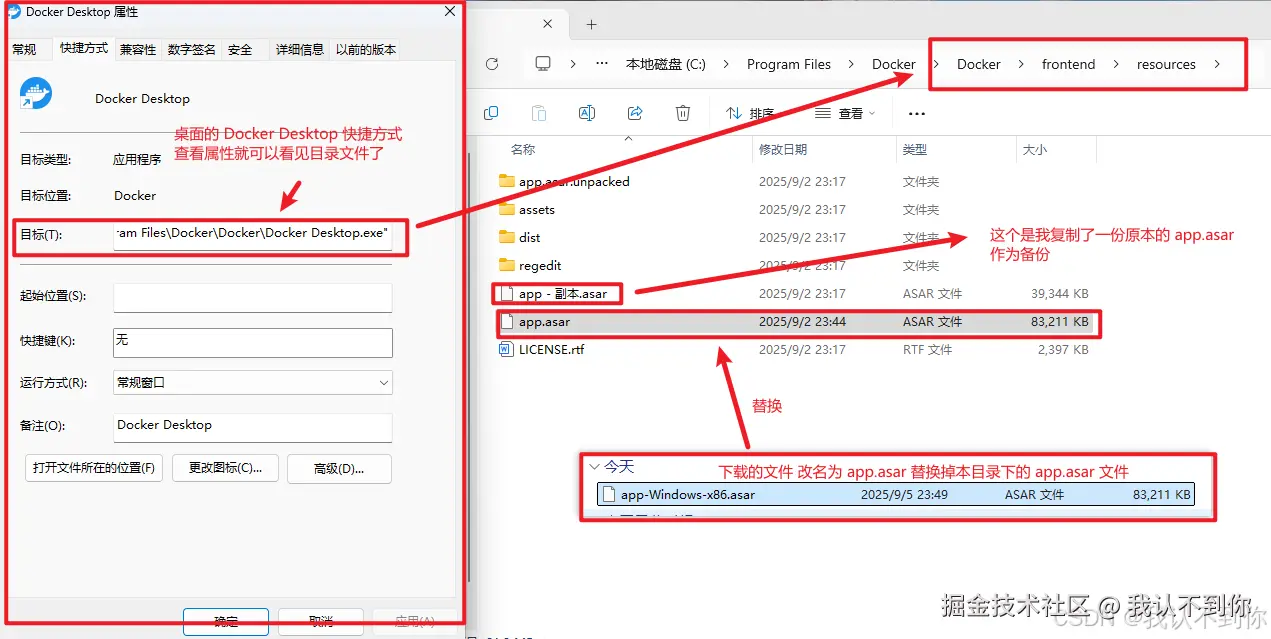This screenshot has height=639, width=1271.
Task: Click the file icon of app - 副本.asar
Action: (x=507, y=294)
